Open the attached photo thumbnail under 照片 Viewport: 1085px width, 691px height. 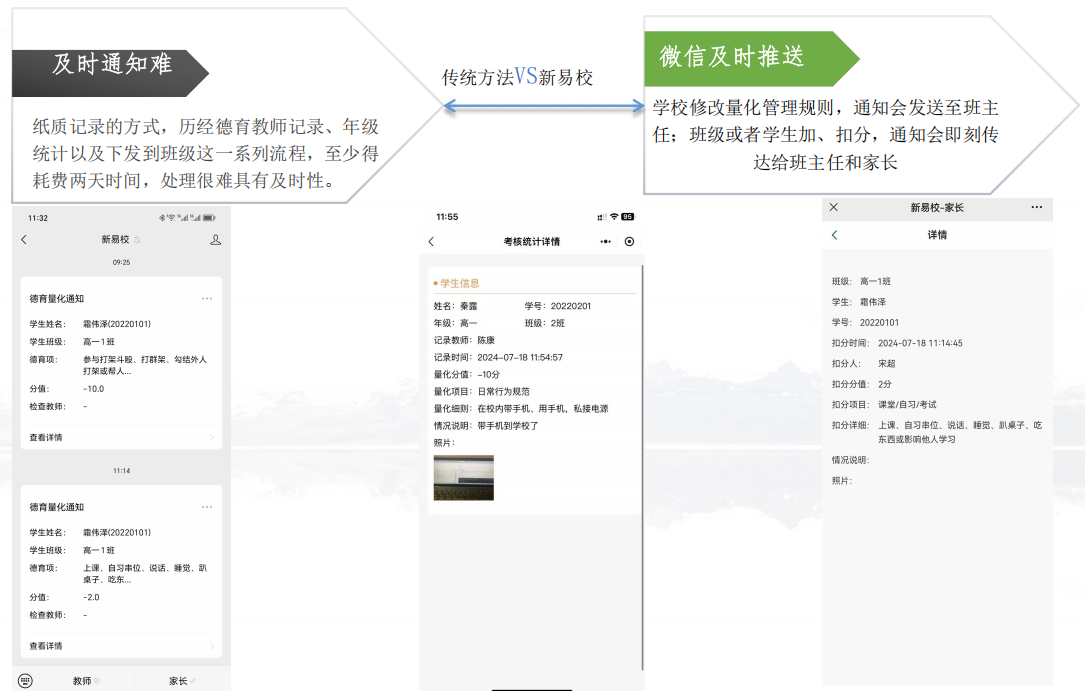point(463,478)
